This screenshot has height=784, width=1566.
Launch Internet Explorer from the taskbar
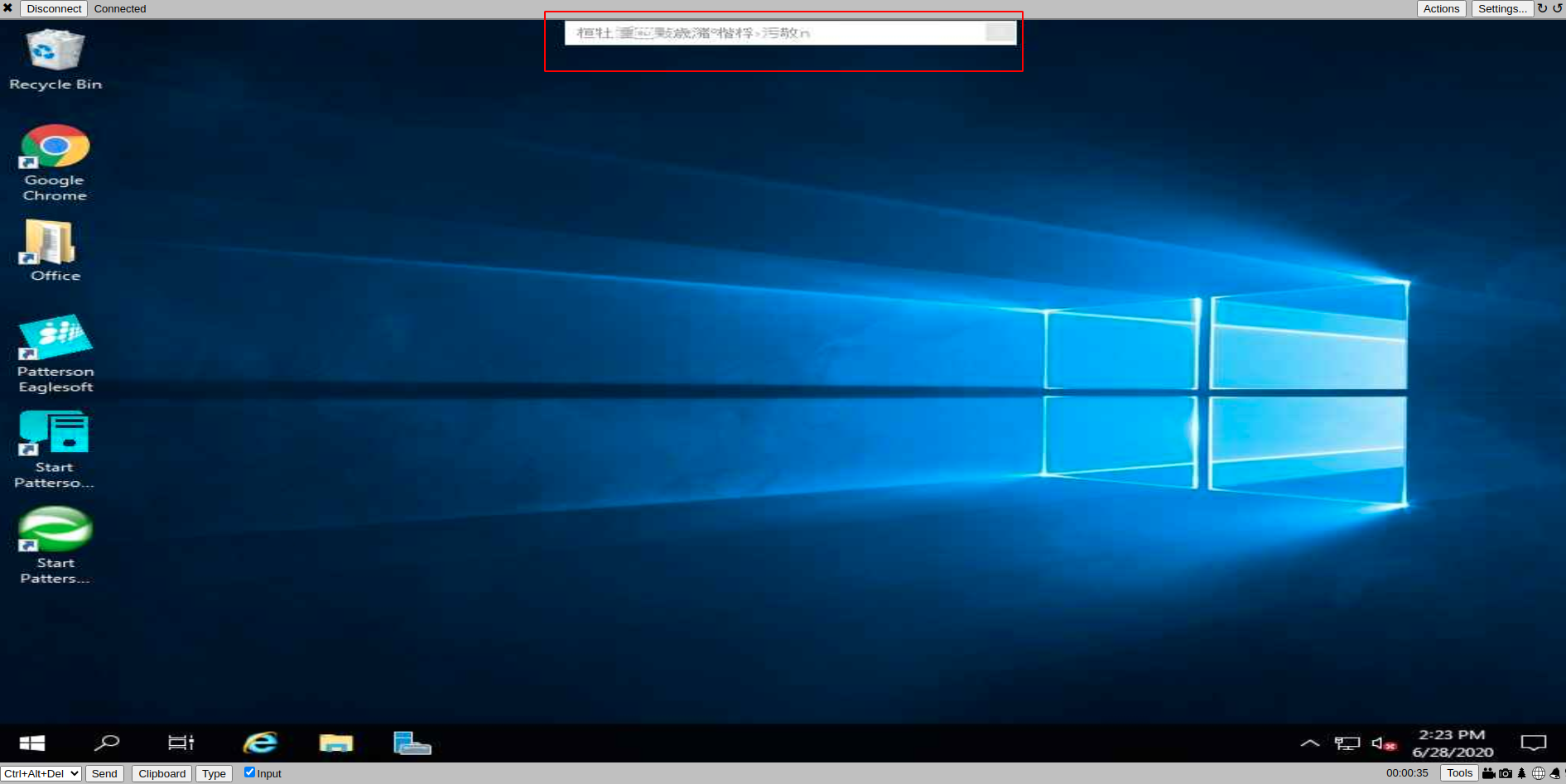pos(260,743)
